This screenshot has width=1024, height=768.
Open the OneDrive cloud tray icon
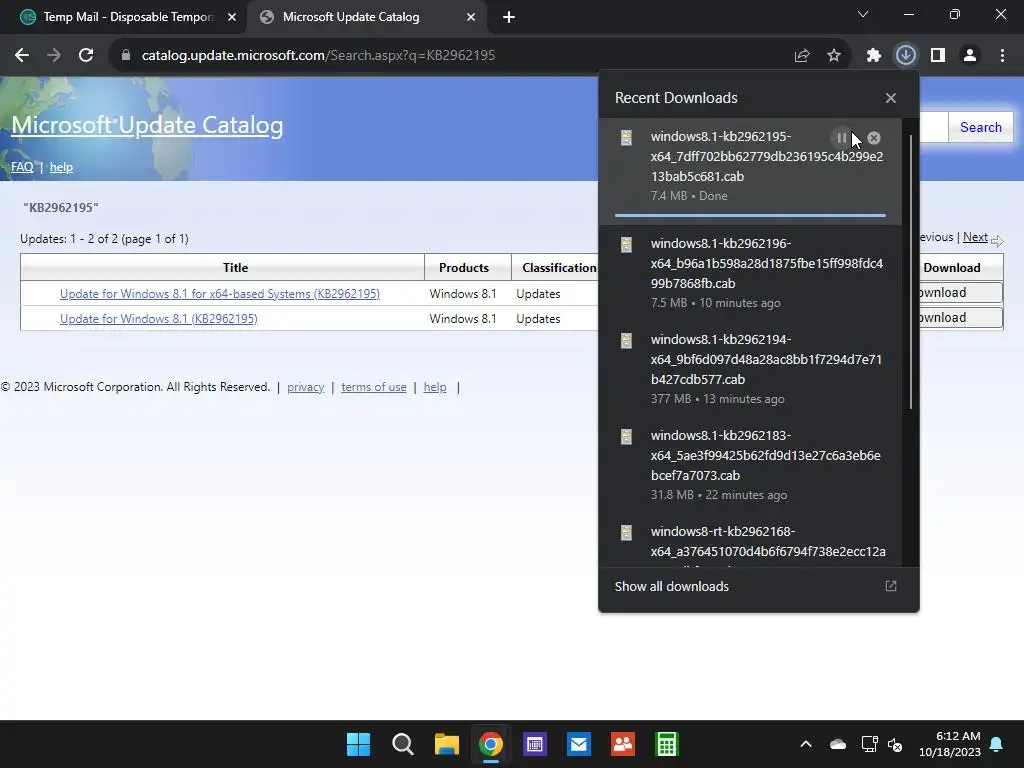point(838,744)
